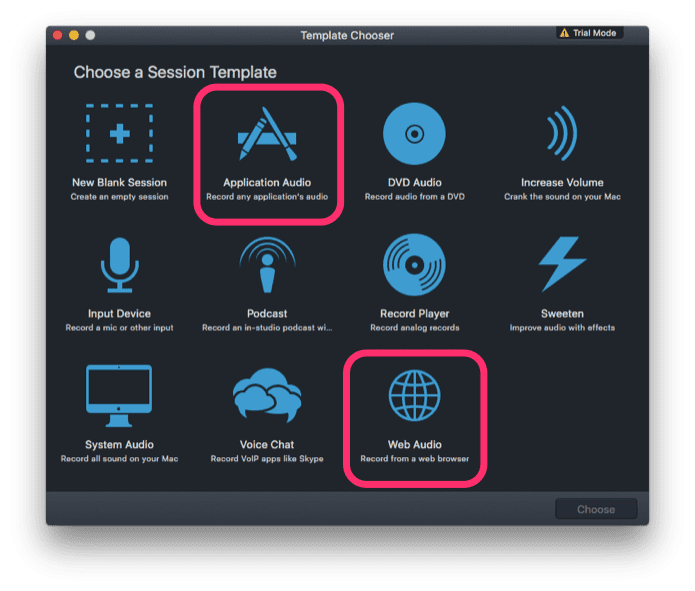The width and height of the screenshot is (695, 591).
Task: Select the Record Player vinyl icon
Action: point(414,265)
